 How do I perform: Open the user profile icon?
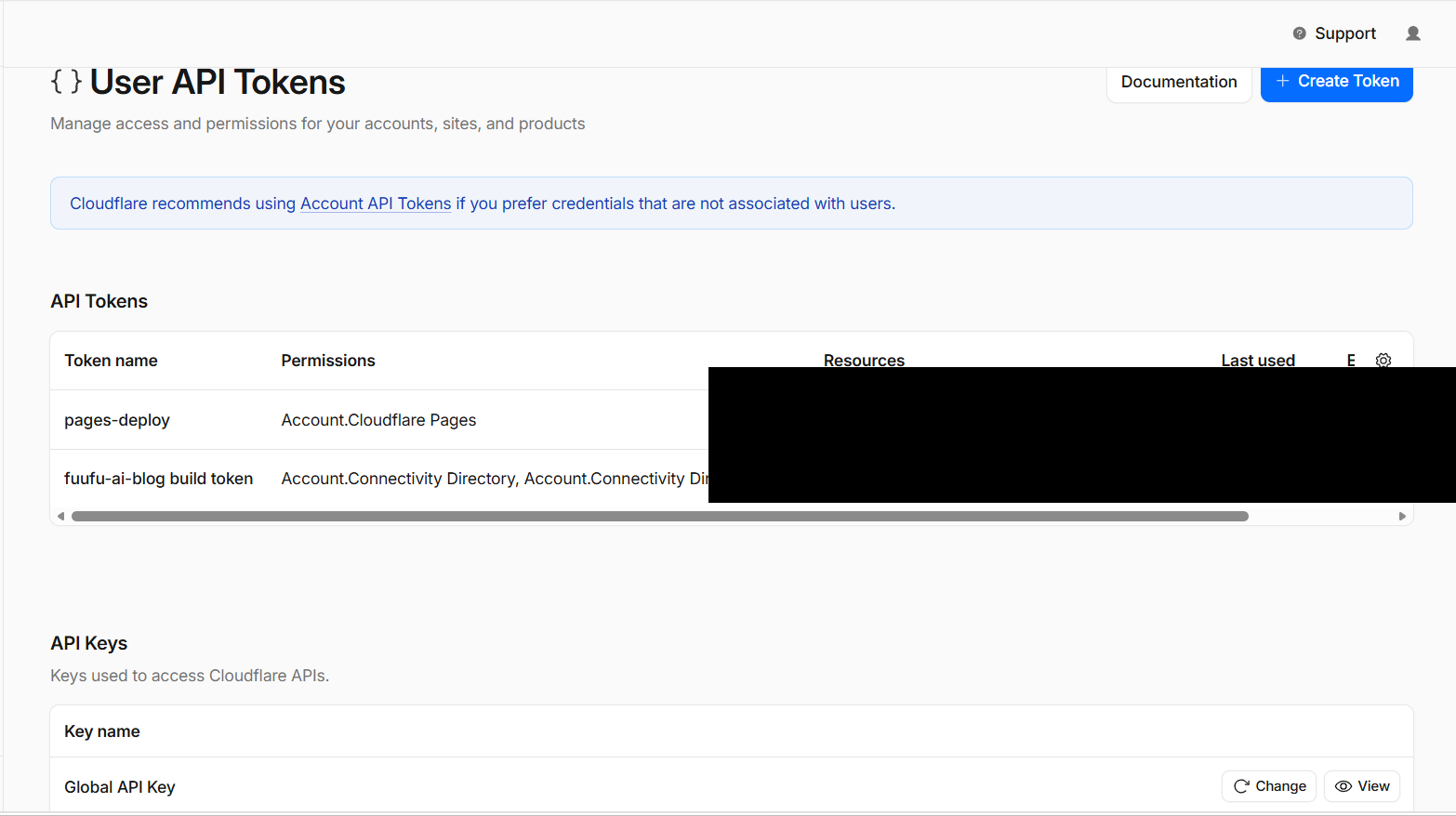tap(1412, 33)
